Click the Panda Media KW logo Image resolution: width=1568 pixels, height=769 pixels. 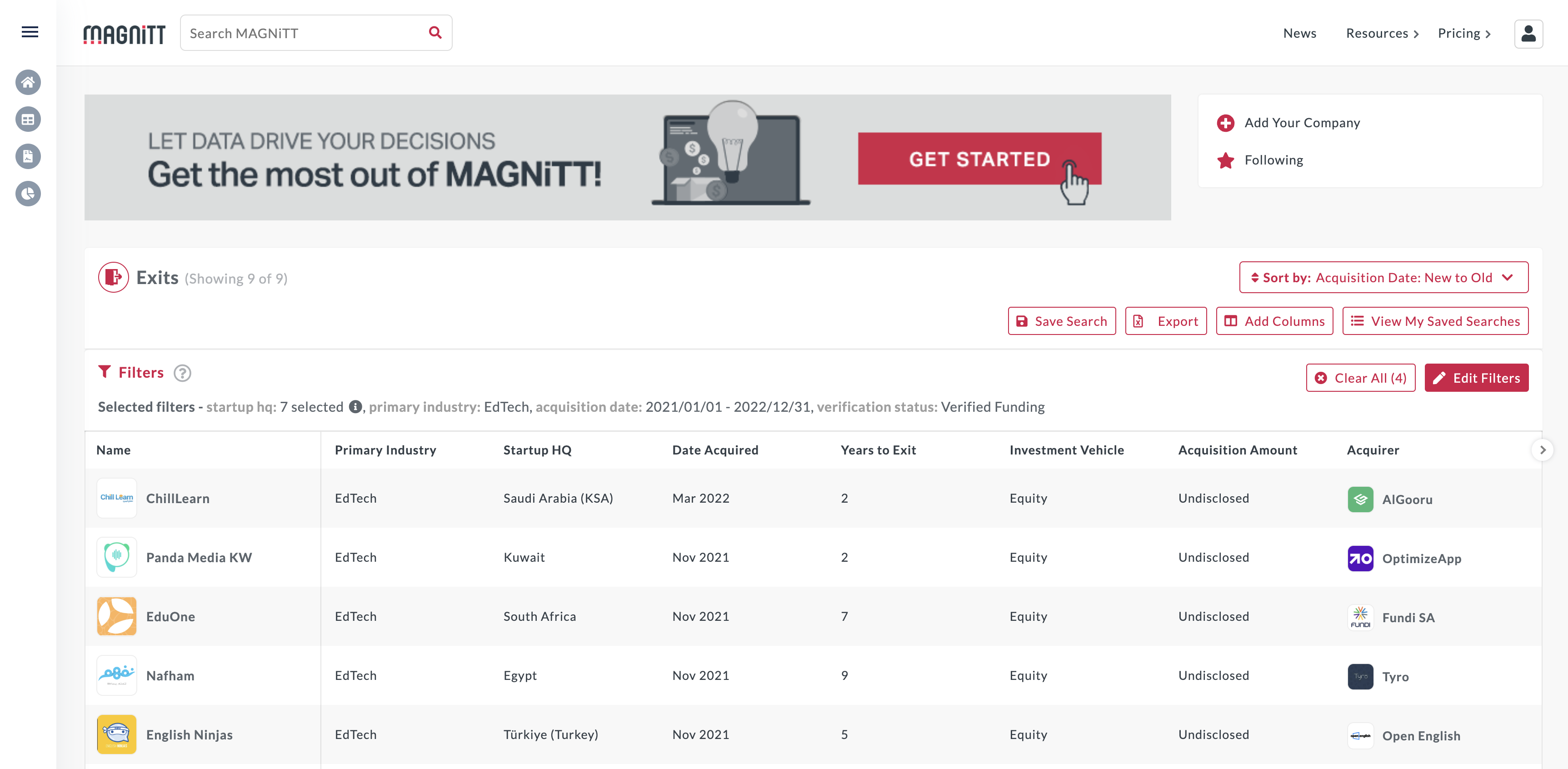[x=117, y=557]
